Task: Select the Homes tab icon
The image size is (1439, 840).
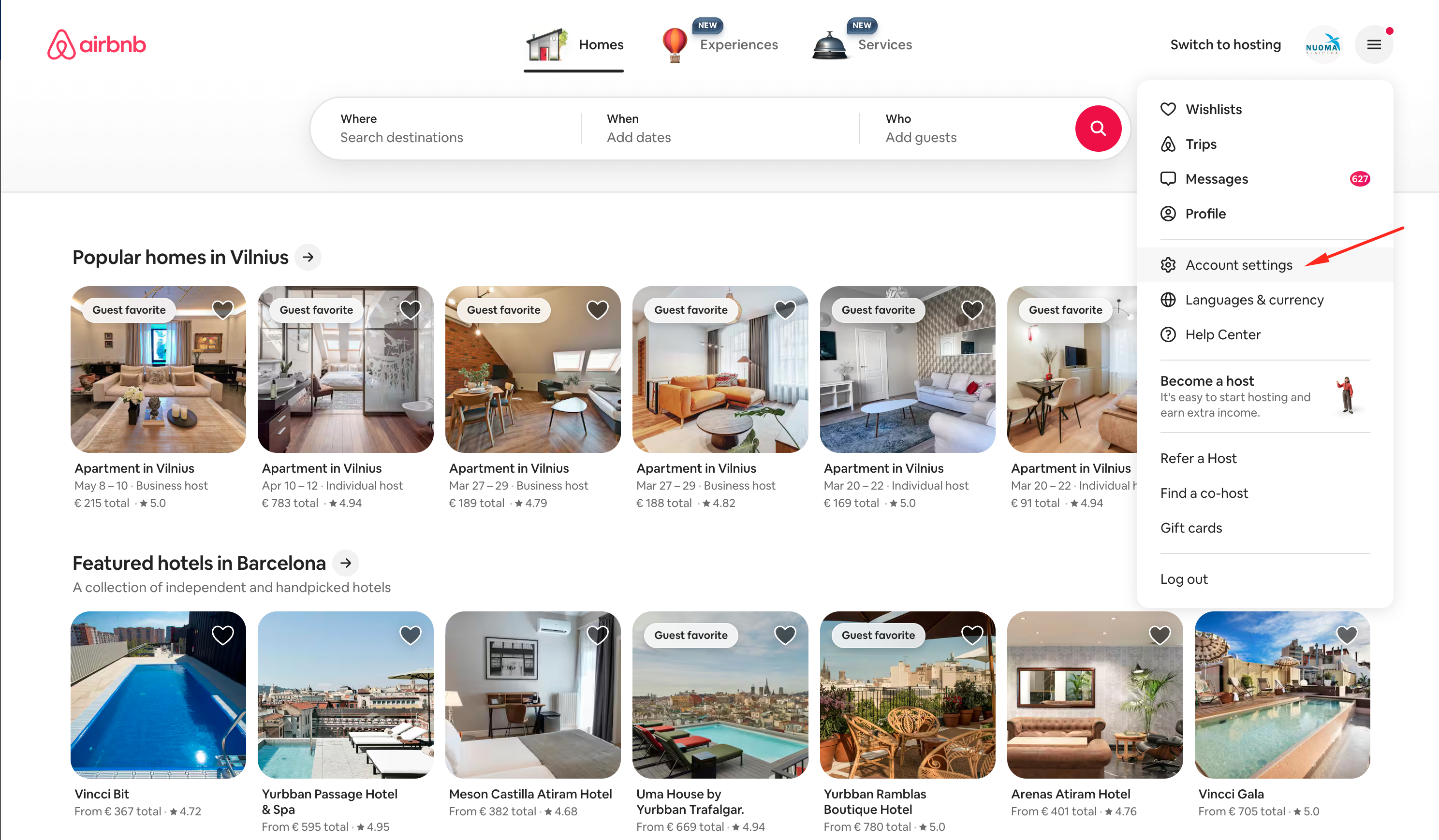Action: tap(546, 44)
